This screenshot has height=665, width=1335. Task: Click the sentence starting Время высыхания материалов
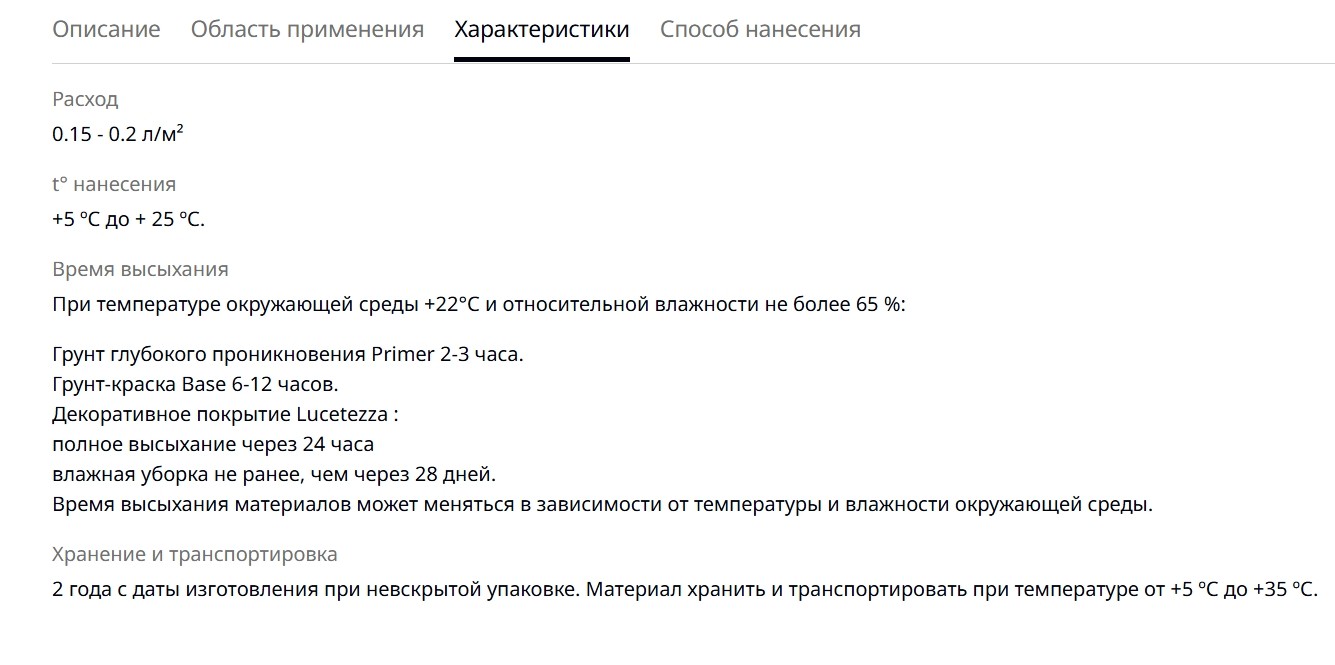[603, 504]
